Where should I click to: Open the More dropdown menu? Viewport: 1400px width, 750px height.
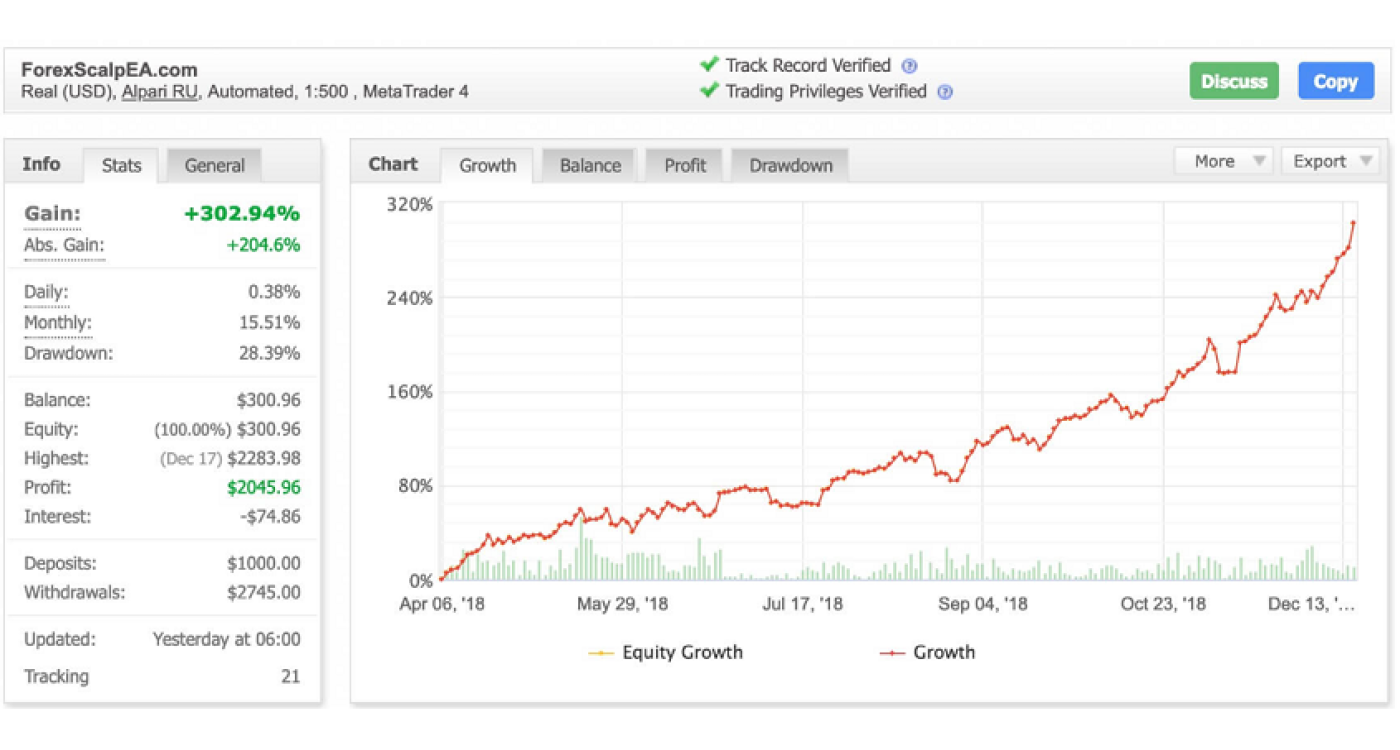(x=1225, y=161)
